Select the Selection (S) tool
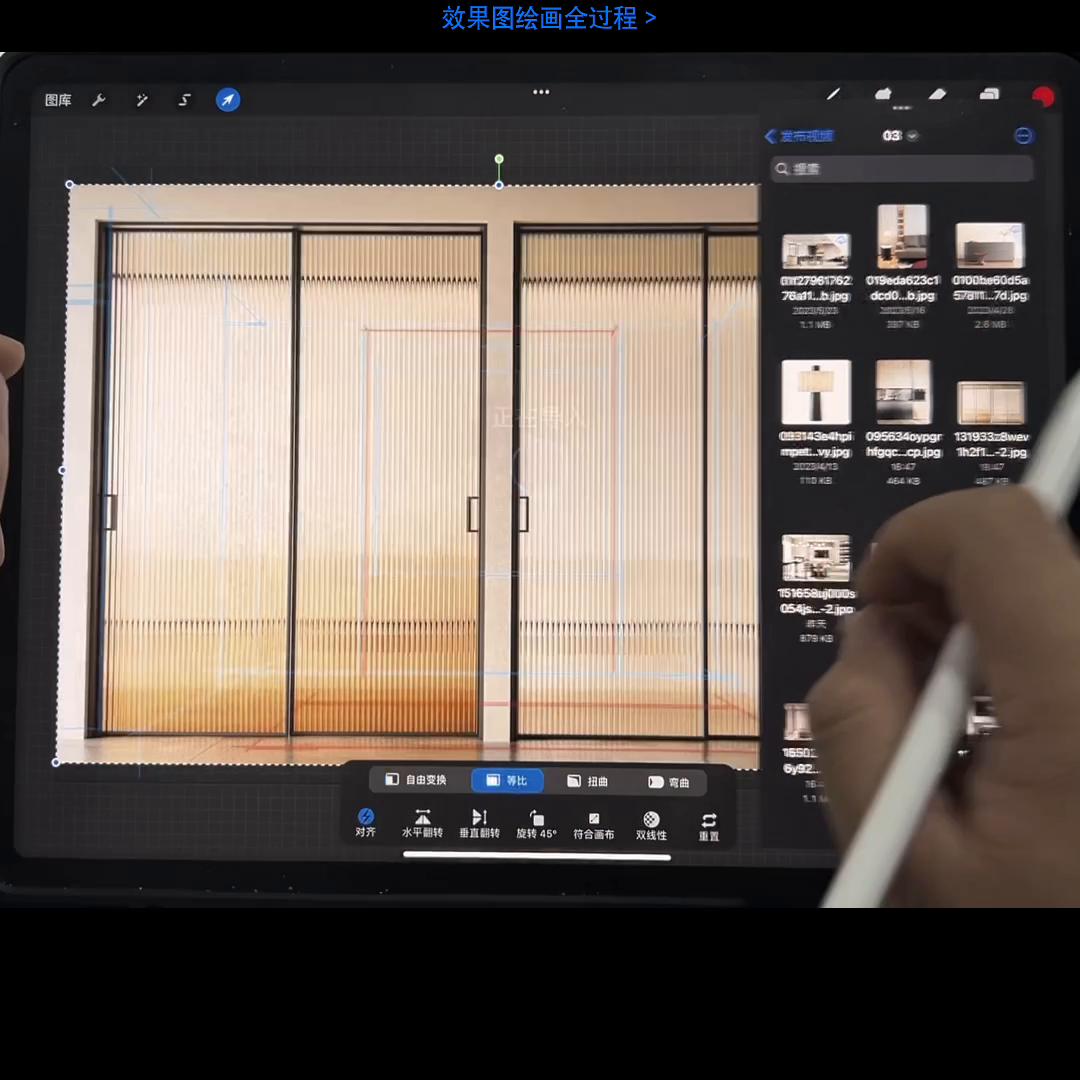1080x1080 pixels. pyautogui.click(x=184, y=99)
